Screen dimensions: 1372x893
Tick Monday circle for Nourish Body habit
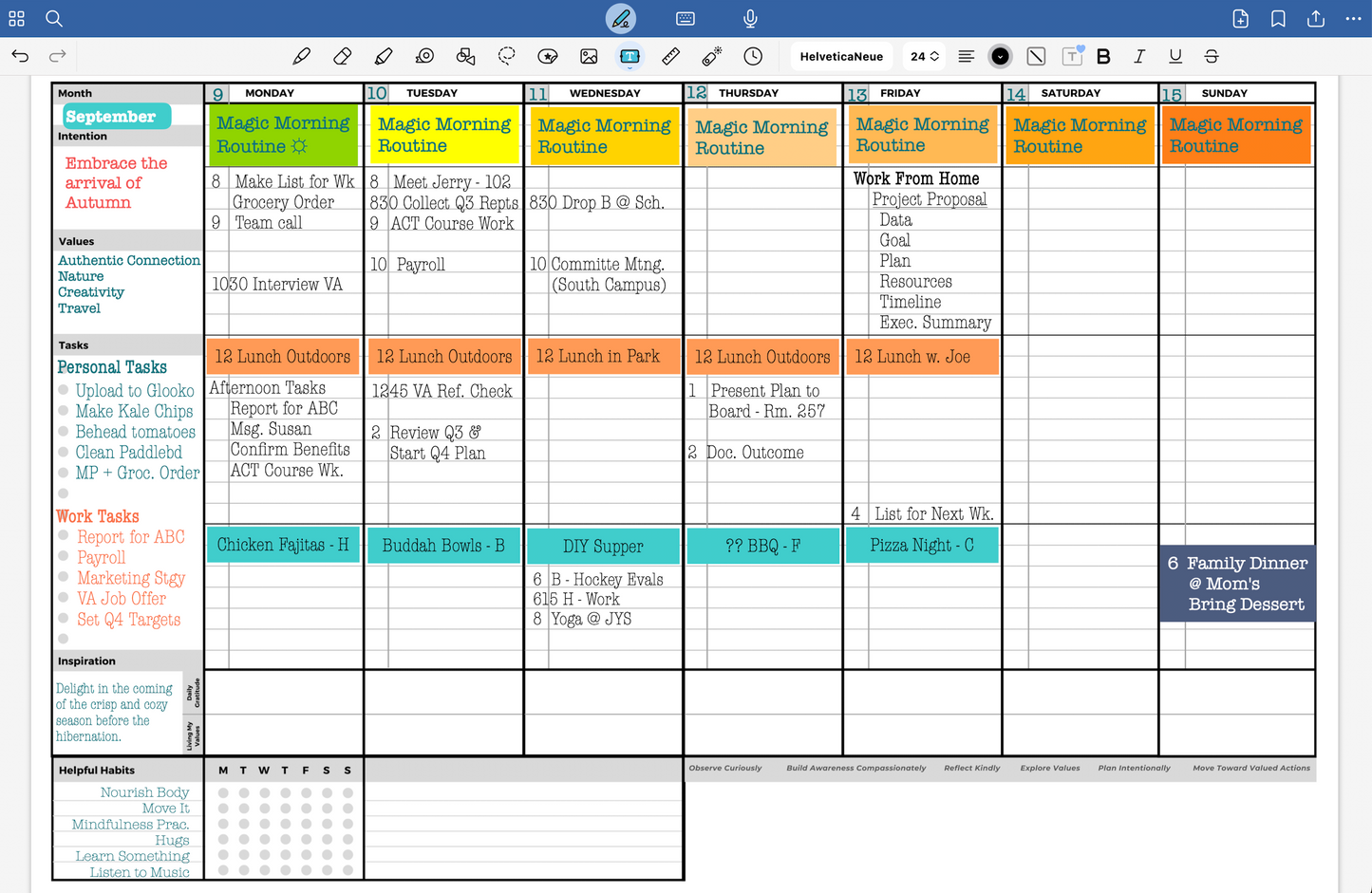(224, 792)
